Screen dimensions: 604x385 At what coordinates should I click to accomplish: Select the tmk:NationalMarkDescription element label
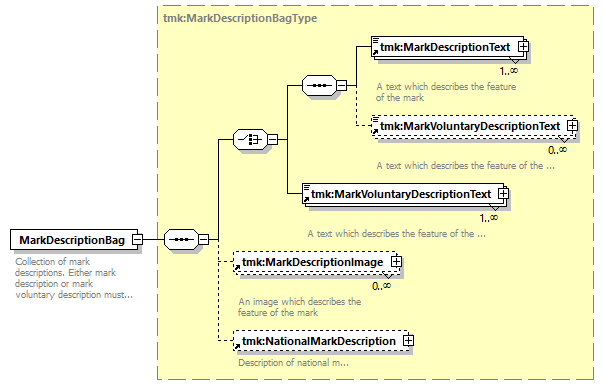tap(319, 341)
